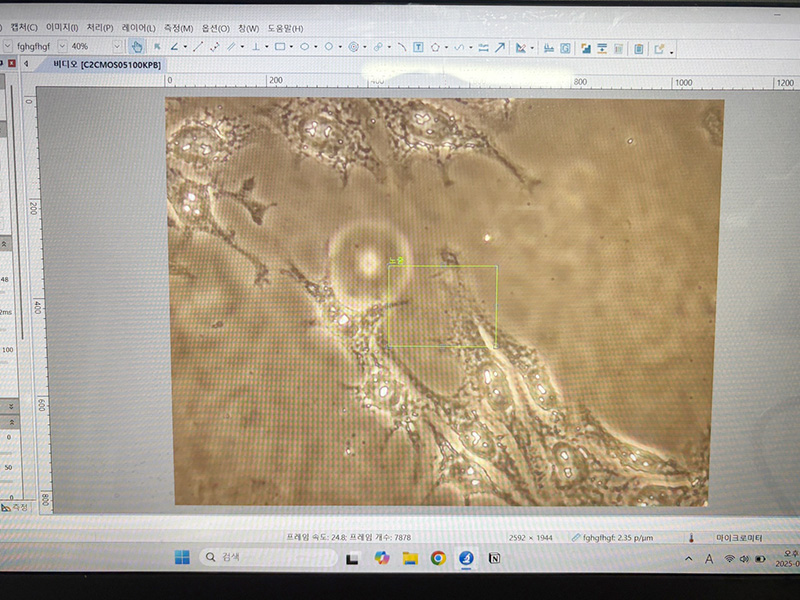Click the 측정 panel tab at bottom left
Image resolution: width=800 pixels, height=600 pixels.
[x=16, y=508]
